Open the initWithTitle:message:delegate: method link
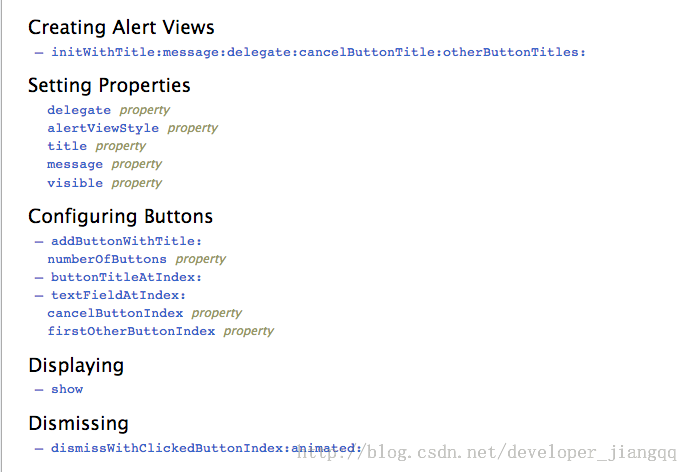This screenshot has height=472, width=689. (318, 52)
